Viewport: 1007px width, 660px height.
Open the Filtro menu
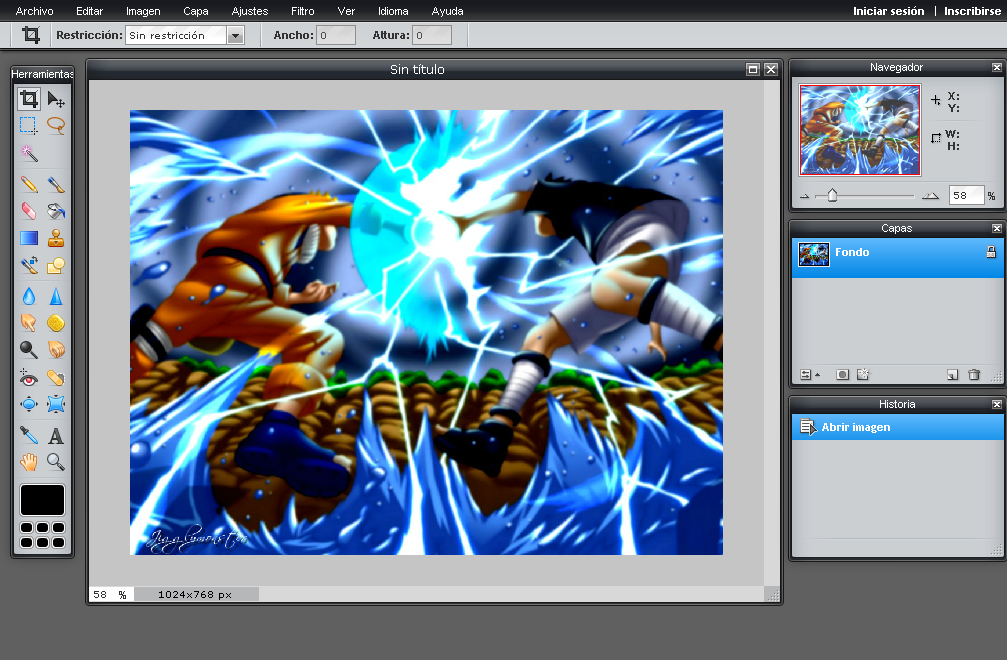pos(302,11)
